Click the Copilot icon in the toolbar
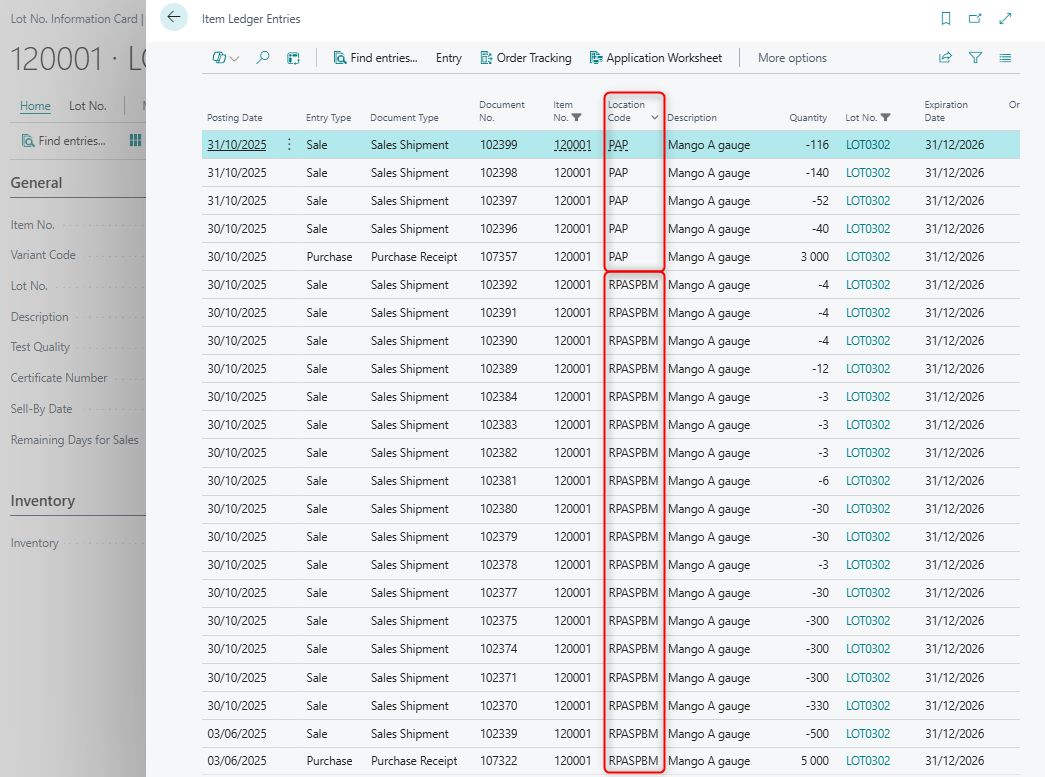1045x777 pixels. click(220, 58)
